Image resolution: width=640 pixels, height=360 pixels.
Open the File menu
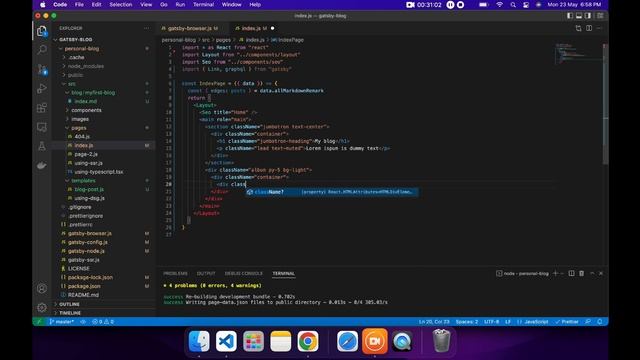point(79,4)
